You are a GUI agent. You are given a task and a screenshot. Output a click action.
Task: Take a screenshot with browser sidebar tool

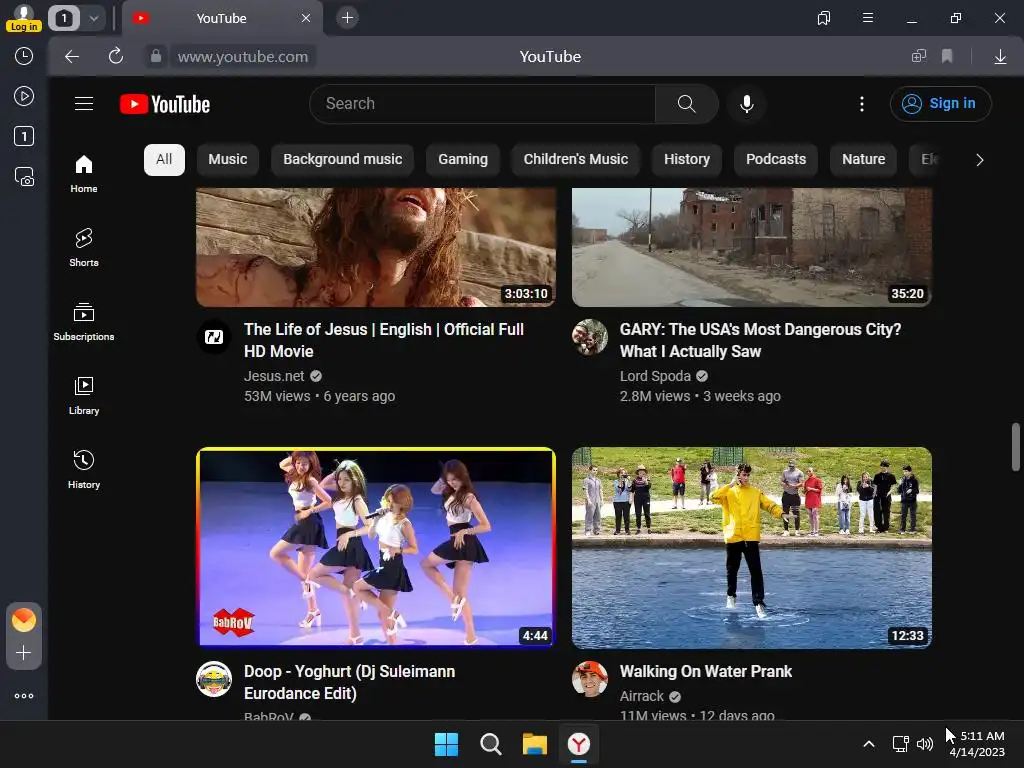(24, 177)
